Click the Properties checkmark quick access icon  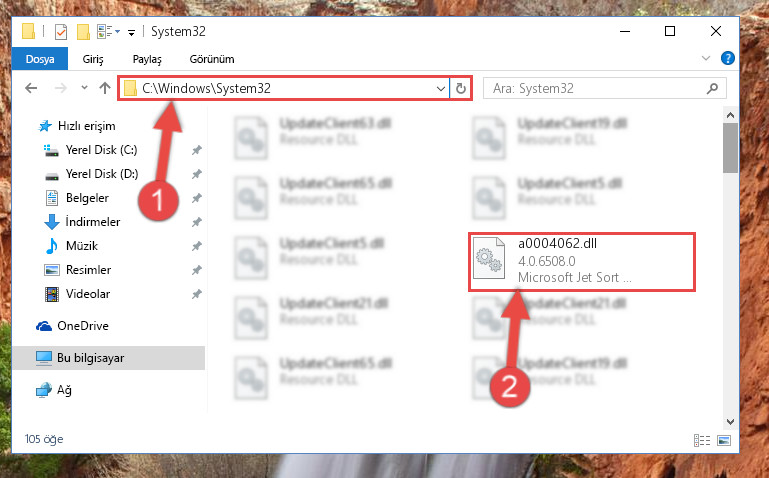click(61, 32)
